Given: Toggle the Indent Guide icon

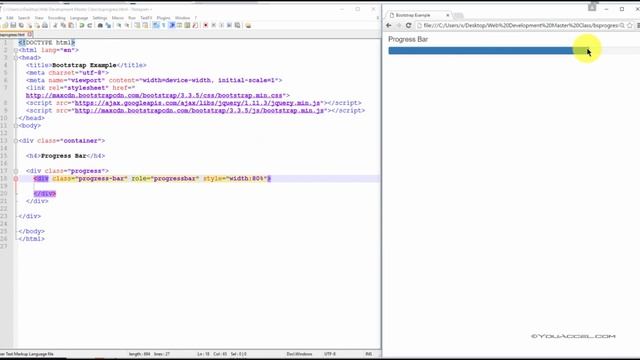Looking at the screenshot, I should pos(172,25).
